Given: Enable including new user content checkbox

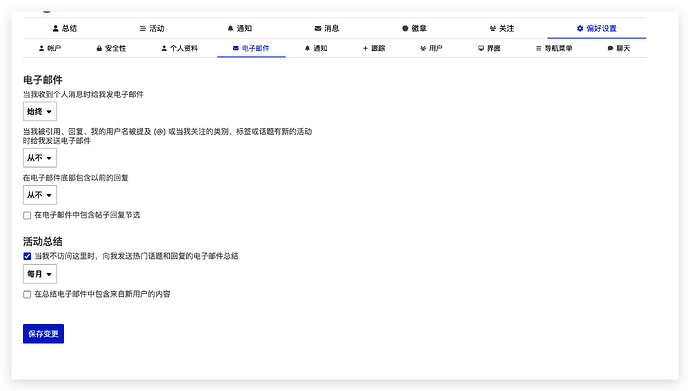Looking at the screenshot, I should pos(27,294).
